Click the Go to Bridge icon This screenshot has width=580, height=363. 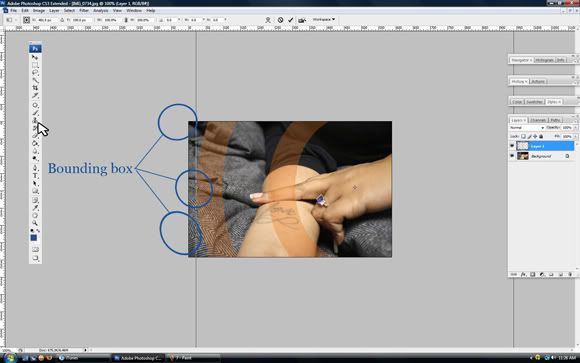click(302, 20)
